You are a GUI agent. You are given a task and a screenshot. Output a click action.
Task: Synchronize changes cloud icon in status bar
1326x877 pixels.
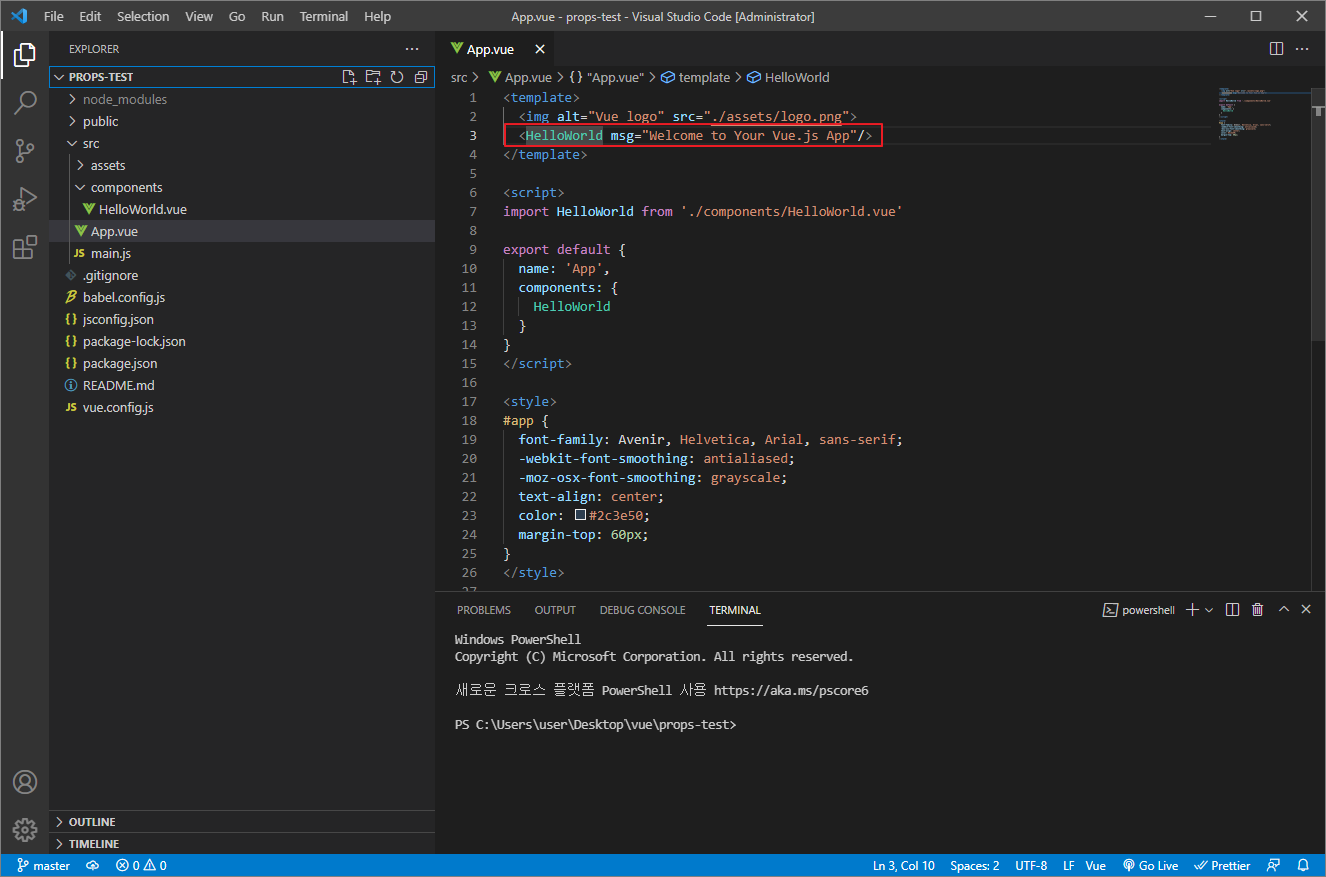coord(93,866)
